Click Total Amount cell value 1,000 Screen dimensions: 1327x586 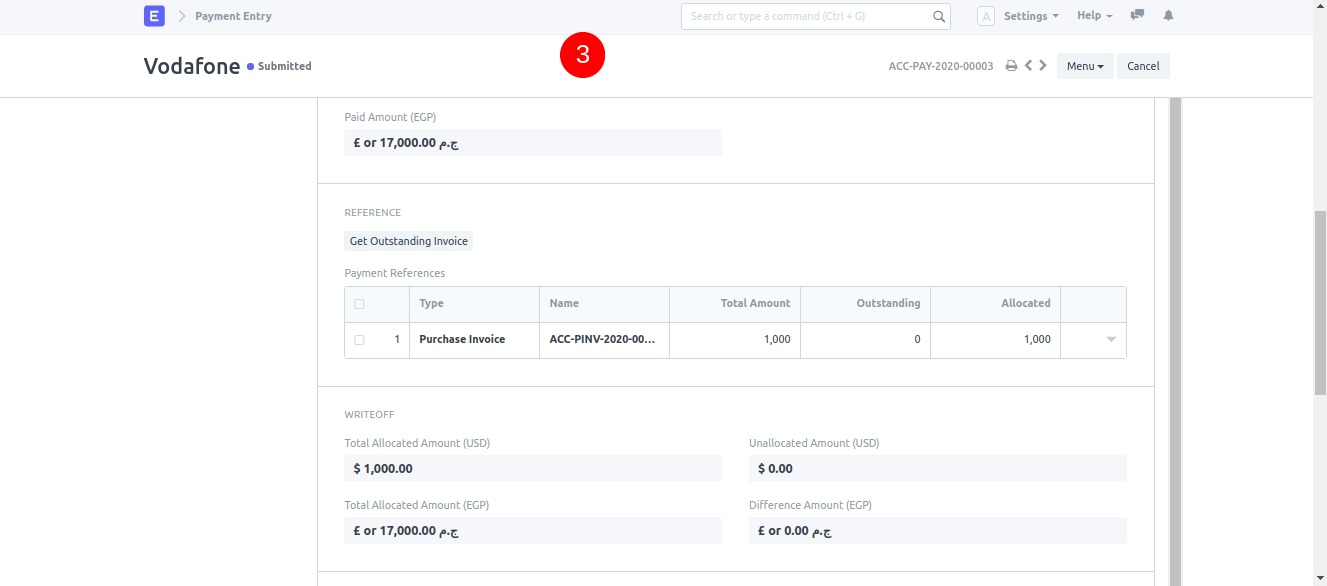pyautogui.click(x=735, y=340)
